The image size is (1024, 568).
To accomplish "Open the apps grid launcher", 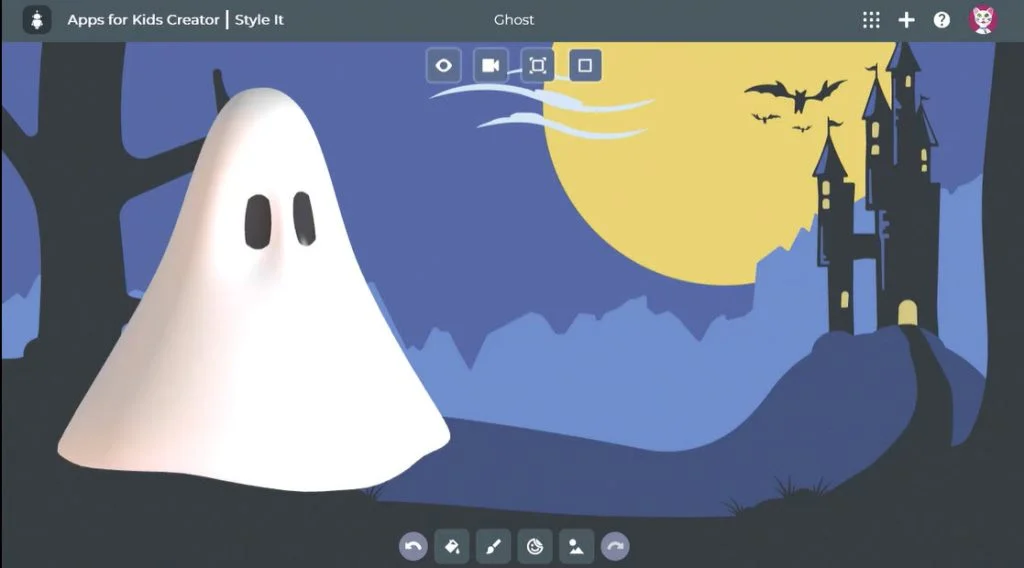I will click(x=871, y=20).
